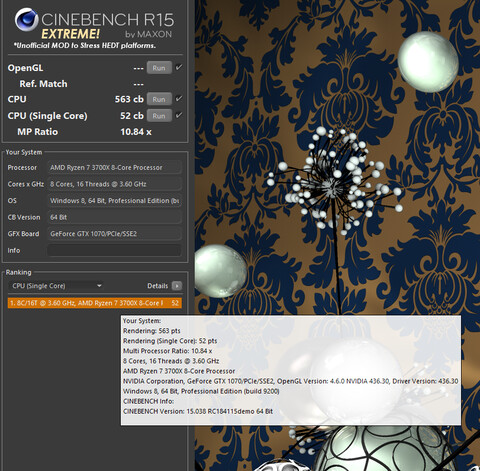The height and width of the screenshot is (471, 480).
Task: Click the GFX Board field showing GeForce GTX 1070
Action: coord(115,234)
